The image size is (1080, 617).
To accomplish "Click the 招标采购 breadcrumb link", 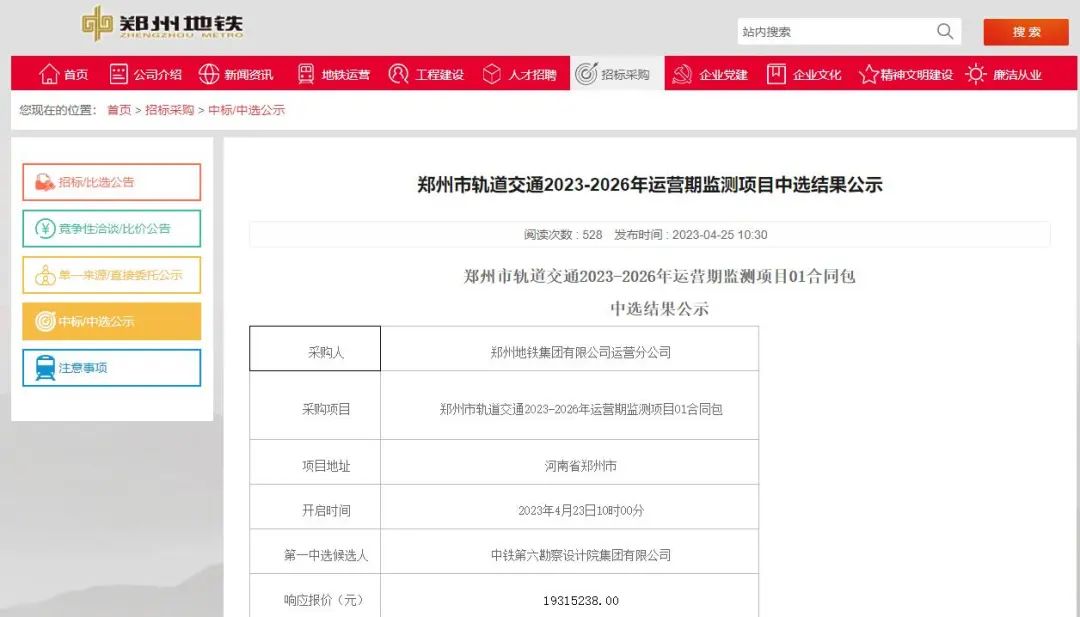I will click(169, 110).
